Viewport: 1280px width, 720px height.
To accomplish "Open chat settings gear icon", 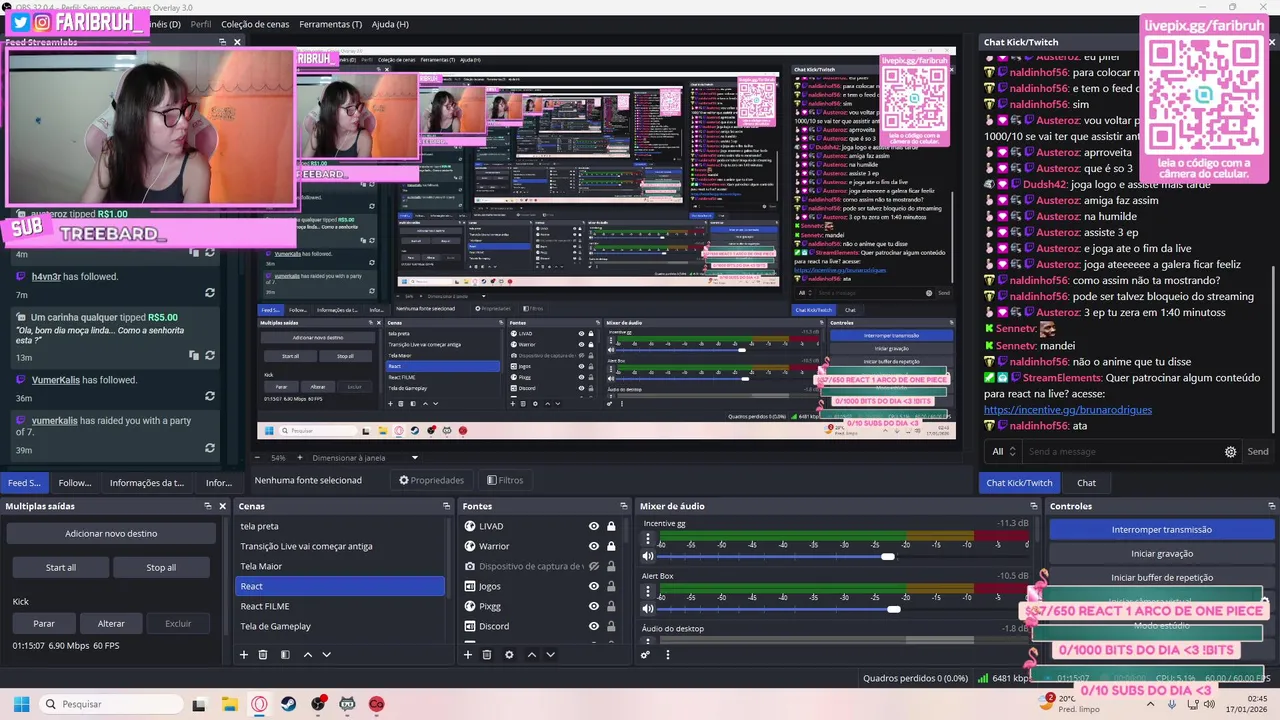I will coord(1231,452).
